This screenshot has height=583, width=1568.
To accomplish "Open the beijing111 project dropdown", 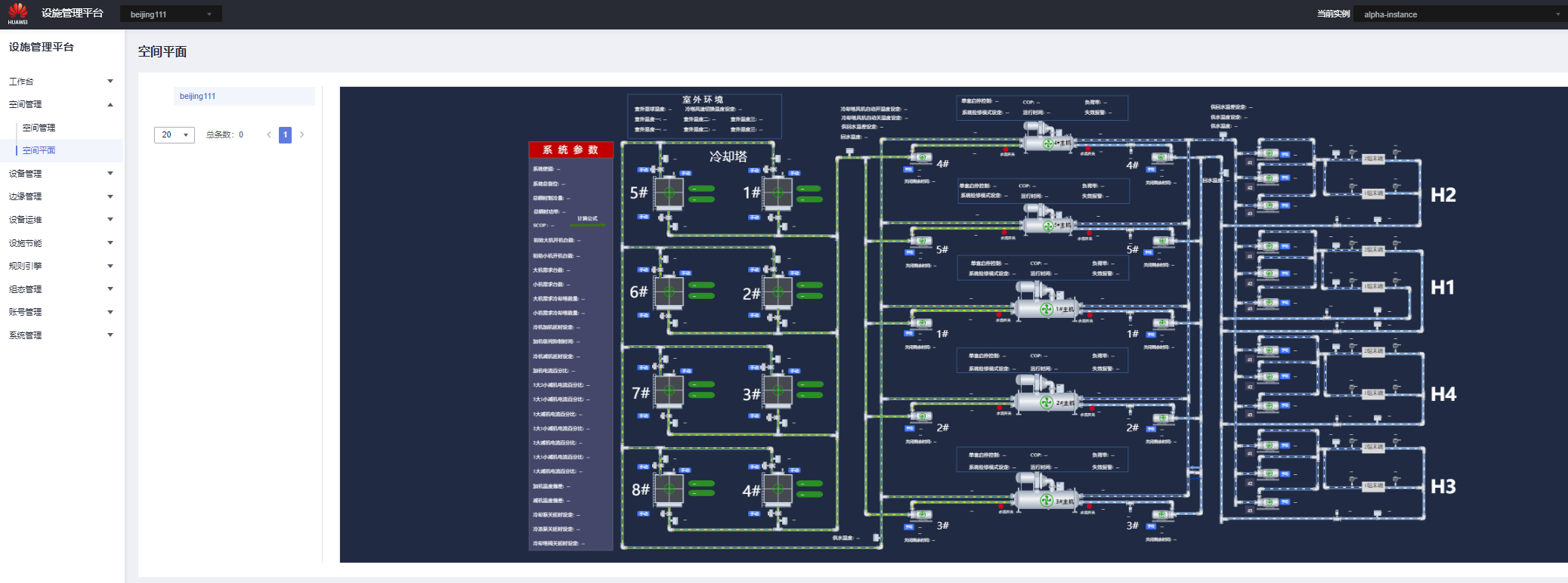I will (171, 14).
